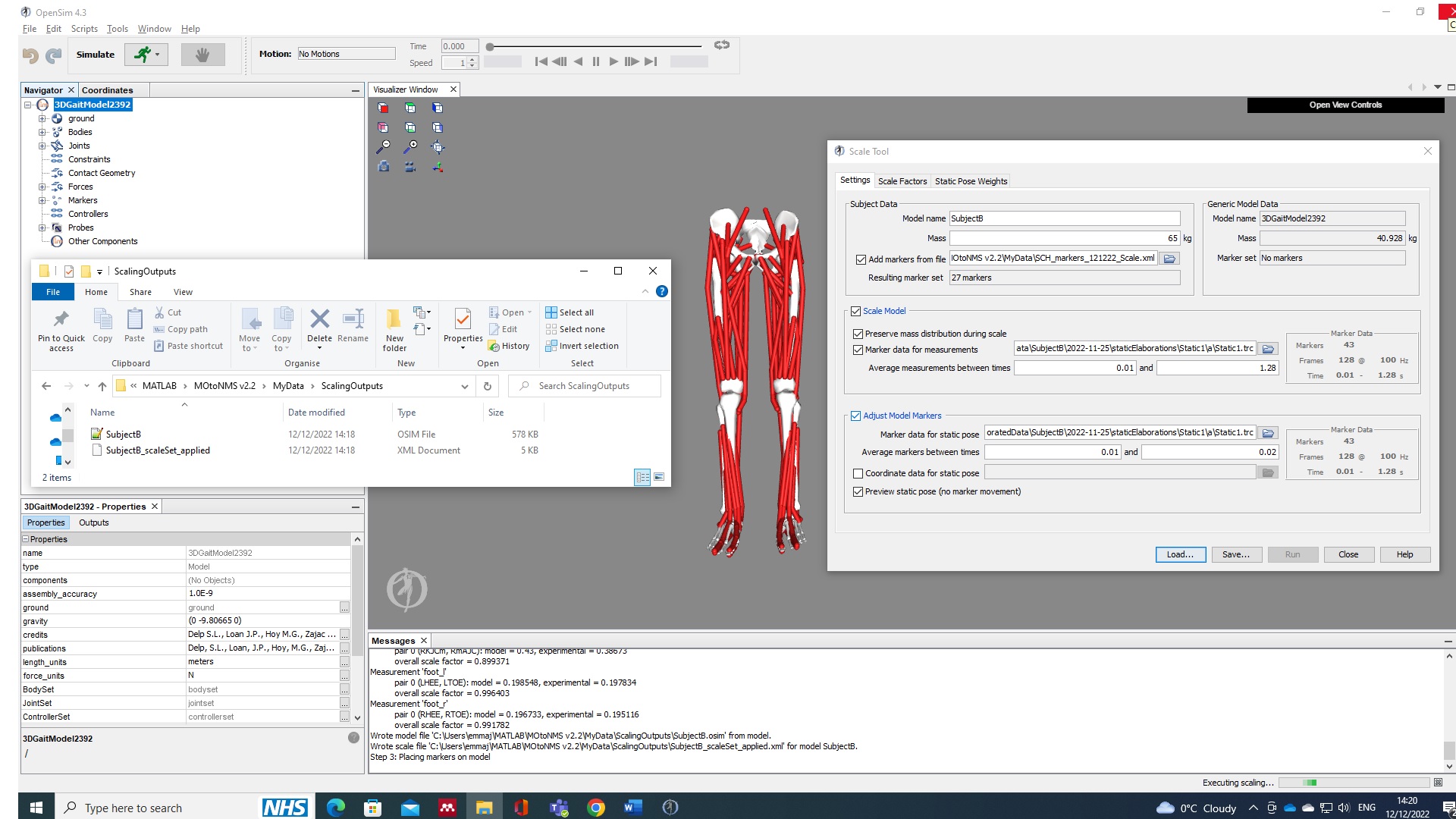Open the Motion selection dropdown
This screenshot has width=1456, height=819.
pyautogui.click(x=346, y=54)
